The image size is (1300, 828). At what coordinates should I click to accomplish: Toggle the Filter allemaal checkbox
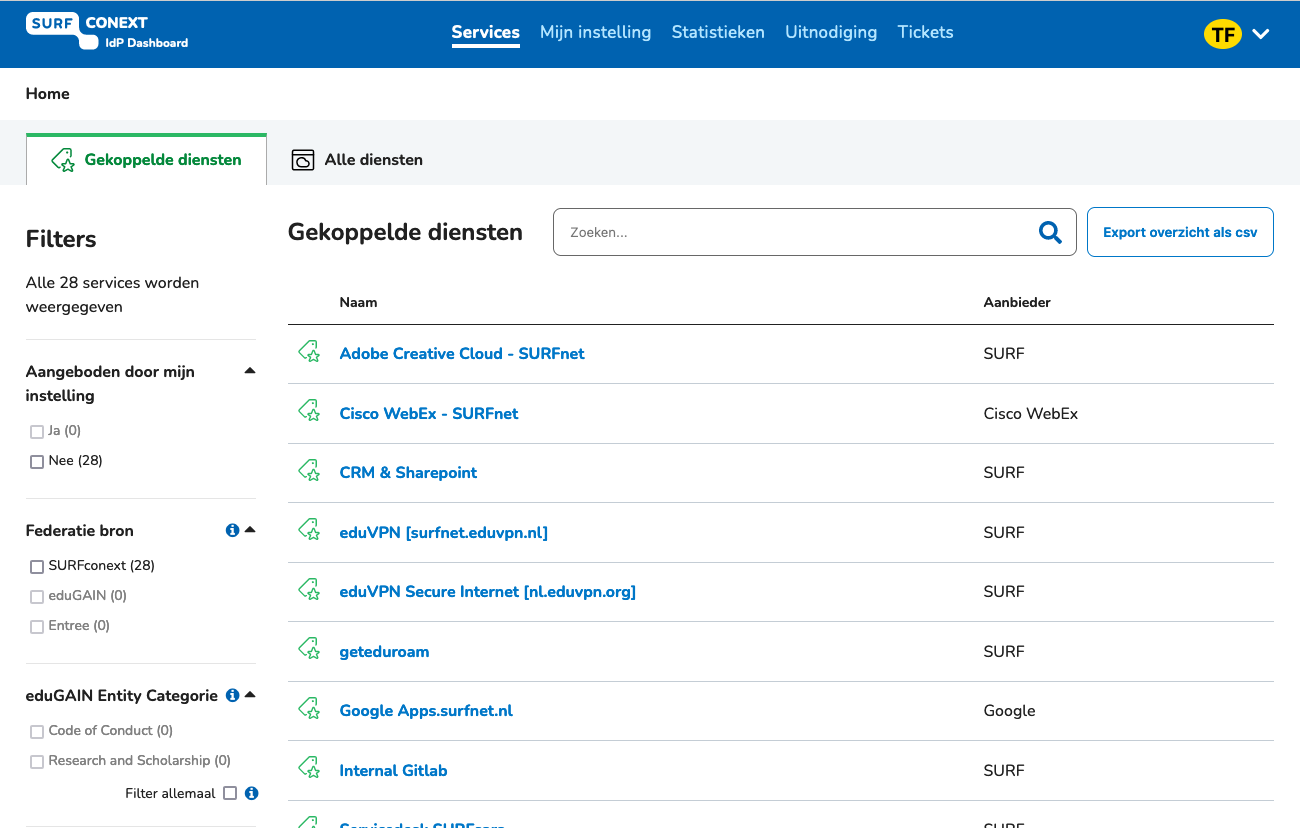pos(230,793)
